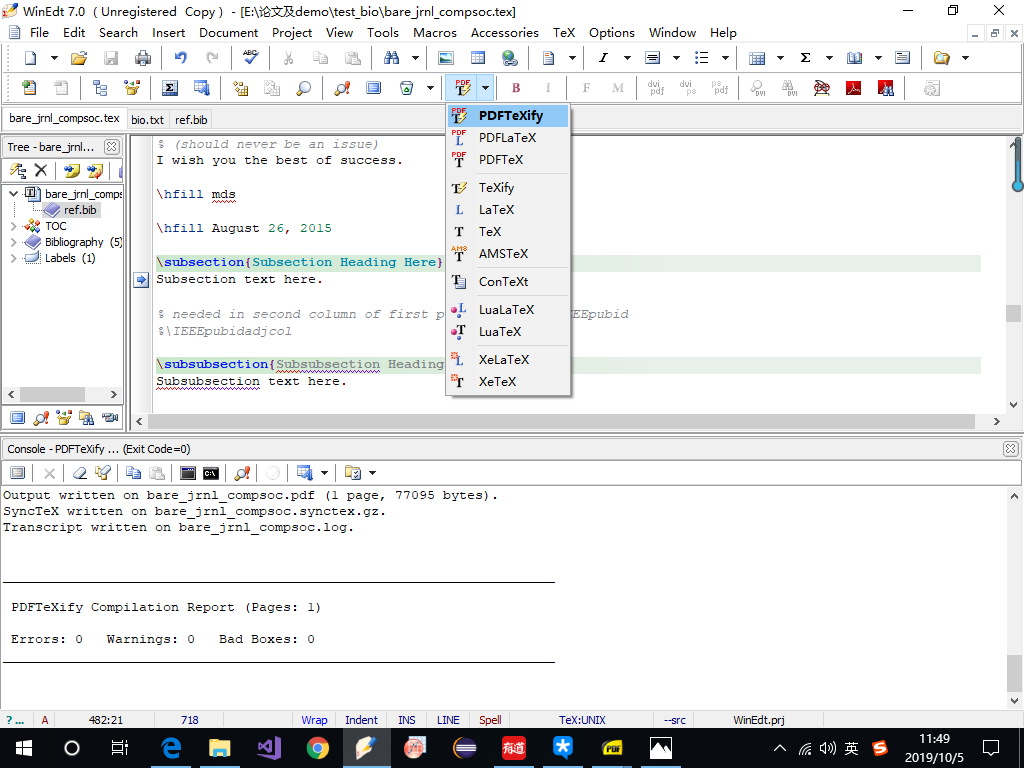Click the project tree icon in second toolbar
This screenshot has width=1024, height=768.
click(x=100, y=88)
